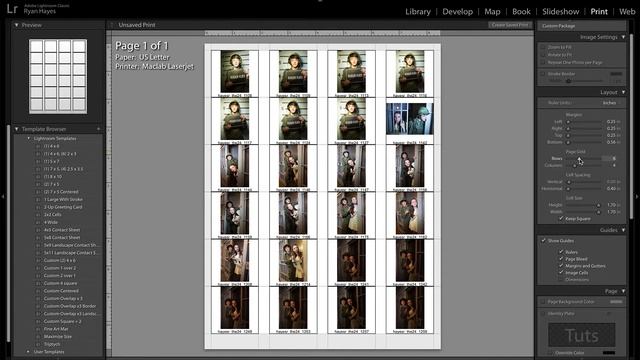Enable Page Background Color checkbox
The image size is (640, 360).
pyautogui.click(x=543, y=302)
